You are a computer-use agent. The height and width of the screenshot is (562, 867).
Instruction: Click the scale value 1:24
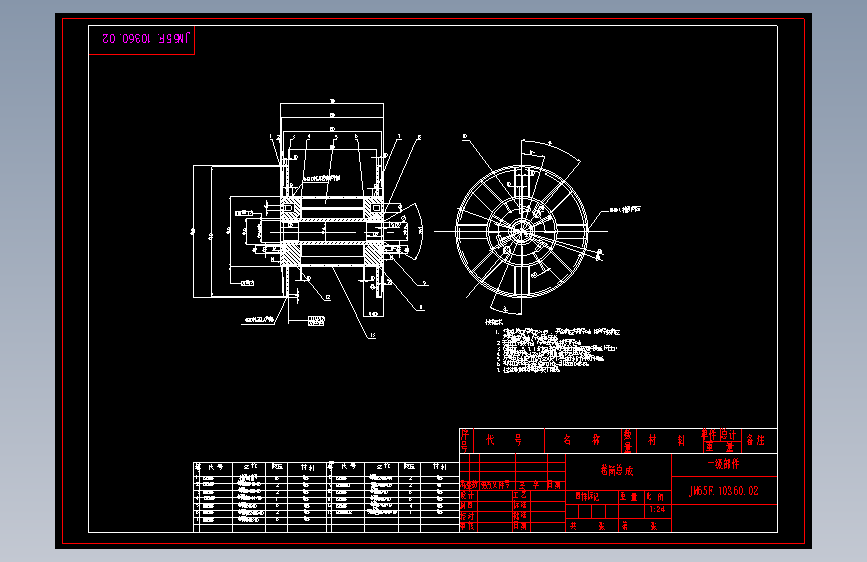click(657, 509)
